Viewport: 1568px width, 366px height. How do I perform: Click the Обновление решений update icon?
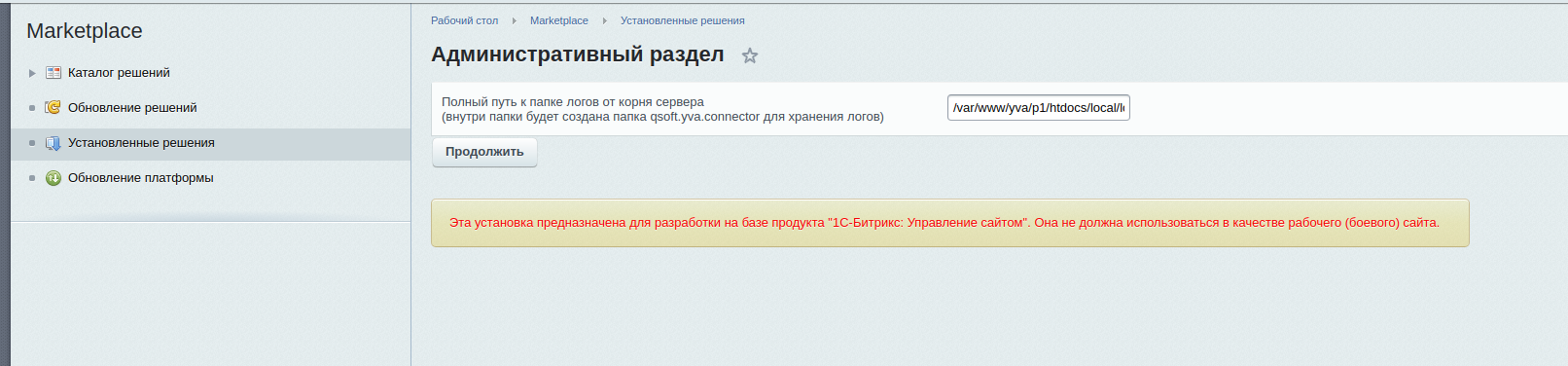click(x=53, y=108)
